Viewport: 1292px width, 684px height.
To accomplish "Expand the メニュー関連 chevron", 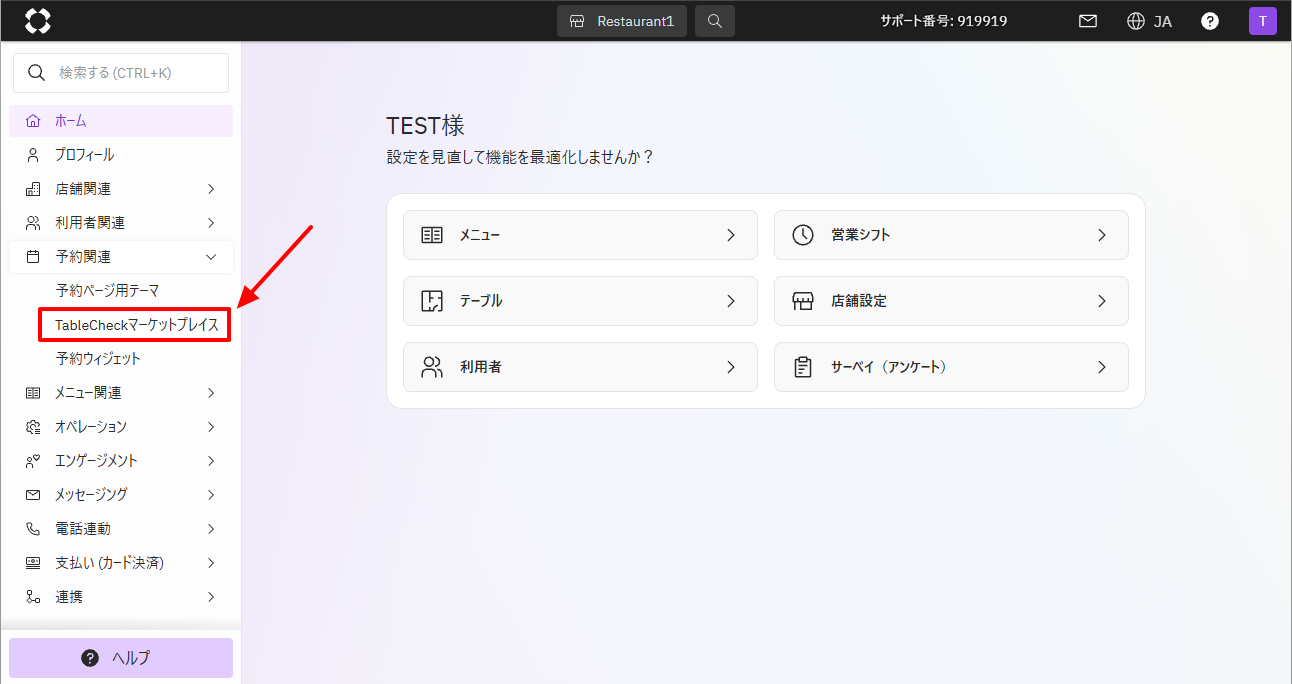I will pyautogui.click(x=211, y=393).
